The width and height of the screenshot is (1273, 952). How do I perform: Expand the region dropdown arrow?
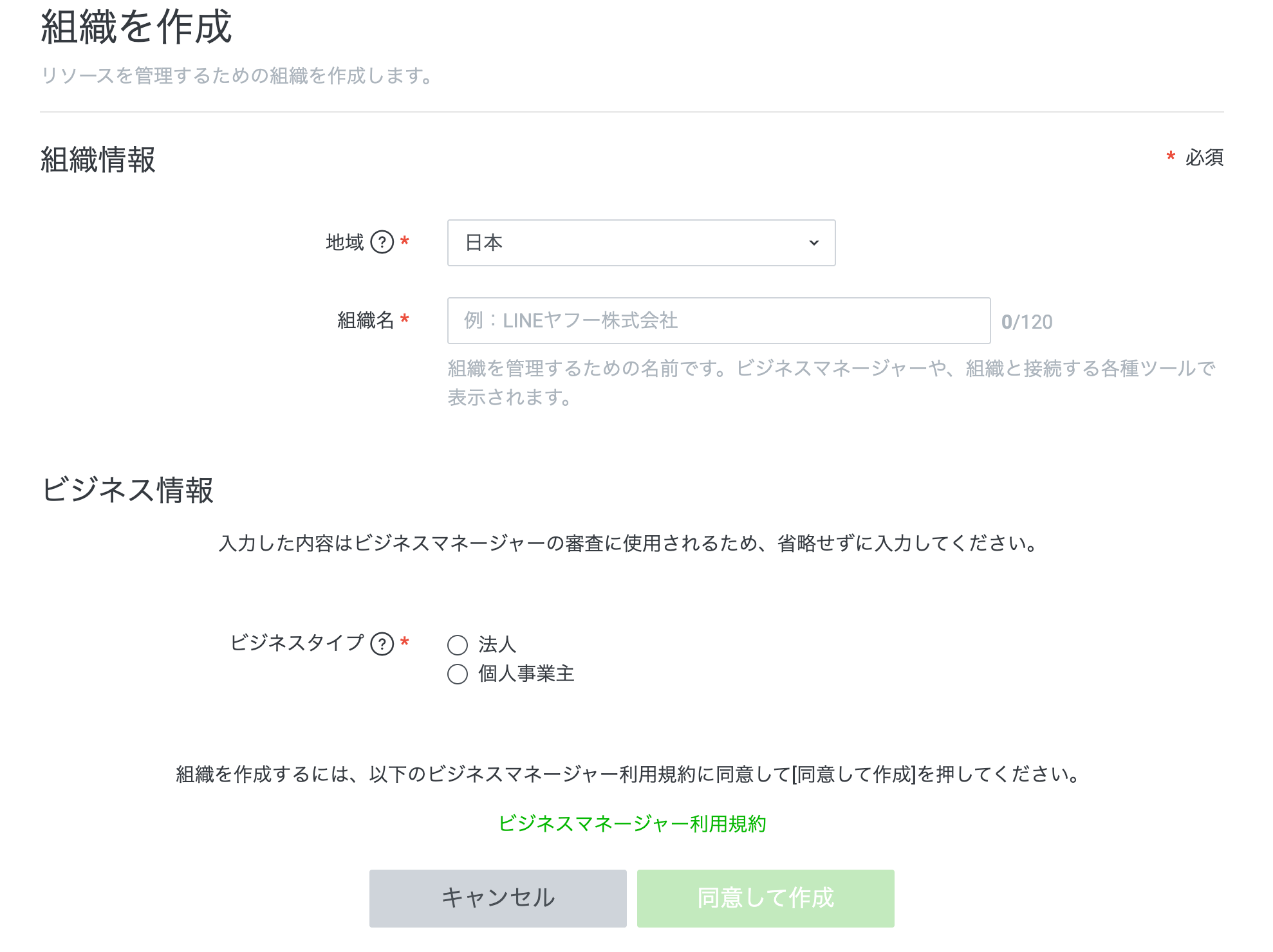pos(813,243)
